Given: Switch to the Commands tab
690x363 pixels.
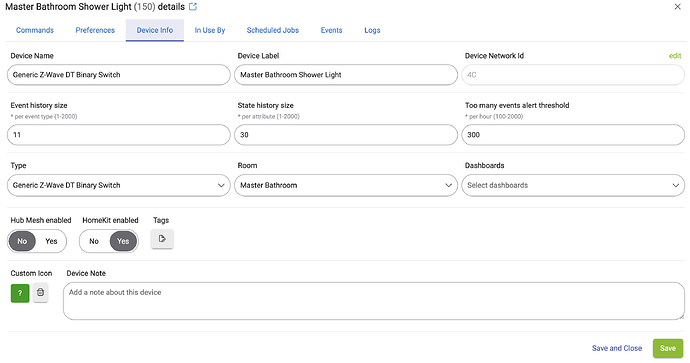Looking at the screenshot, I should (x=35, y=30).
